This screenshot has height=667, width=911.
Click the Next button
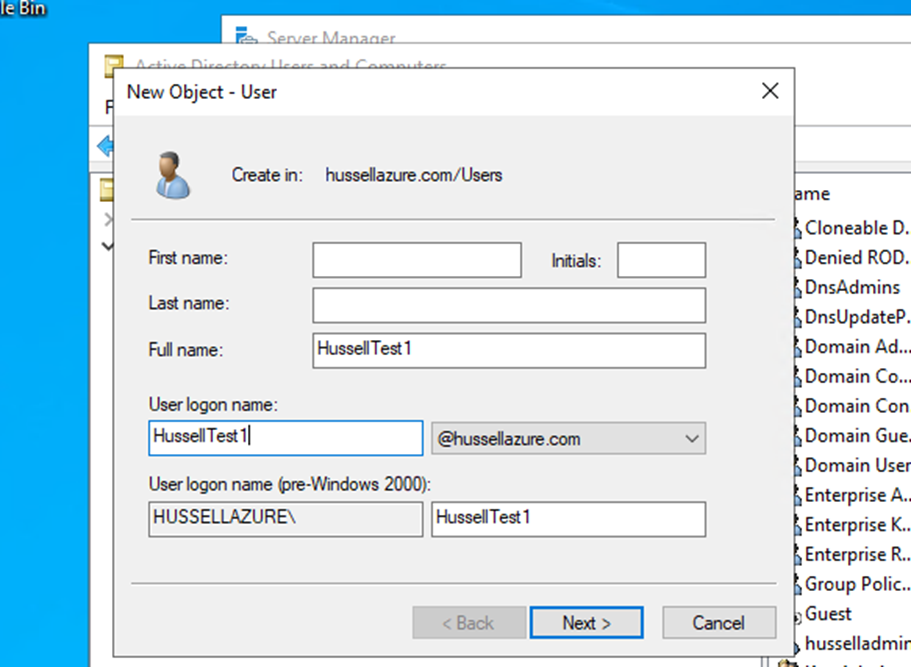586,622
